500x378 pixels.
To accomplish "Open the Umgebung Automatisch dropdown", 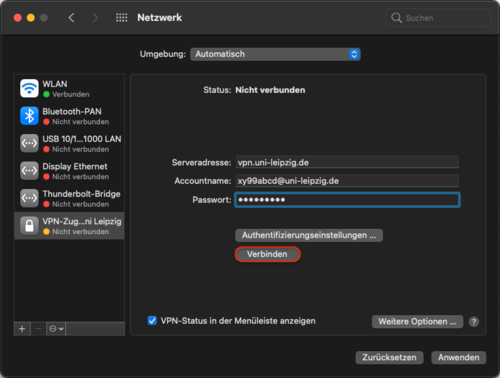I will [275, 54].
